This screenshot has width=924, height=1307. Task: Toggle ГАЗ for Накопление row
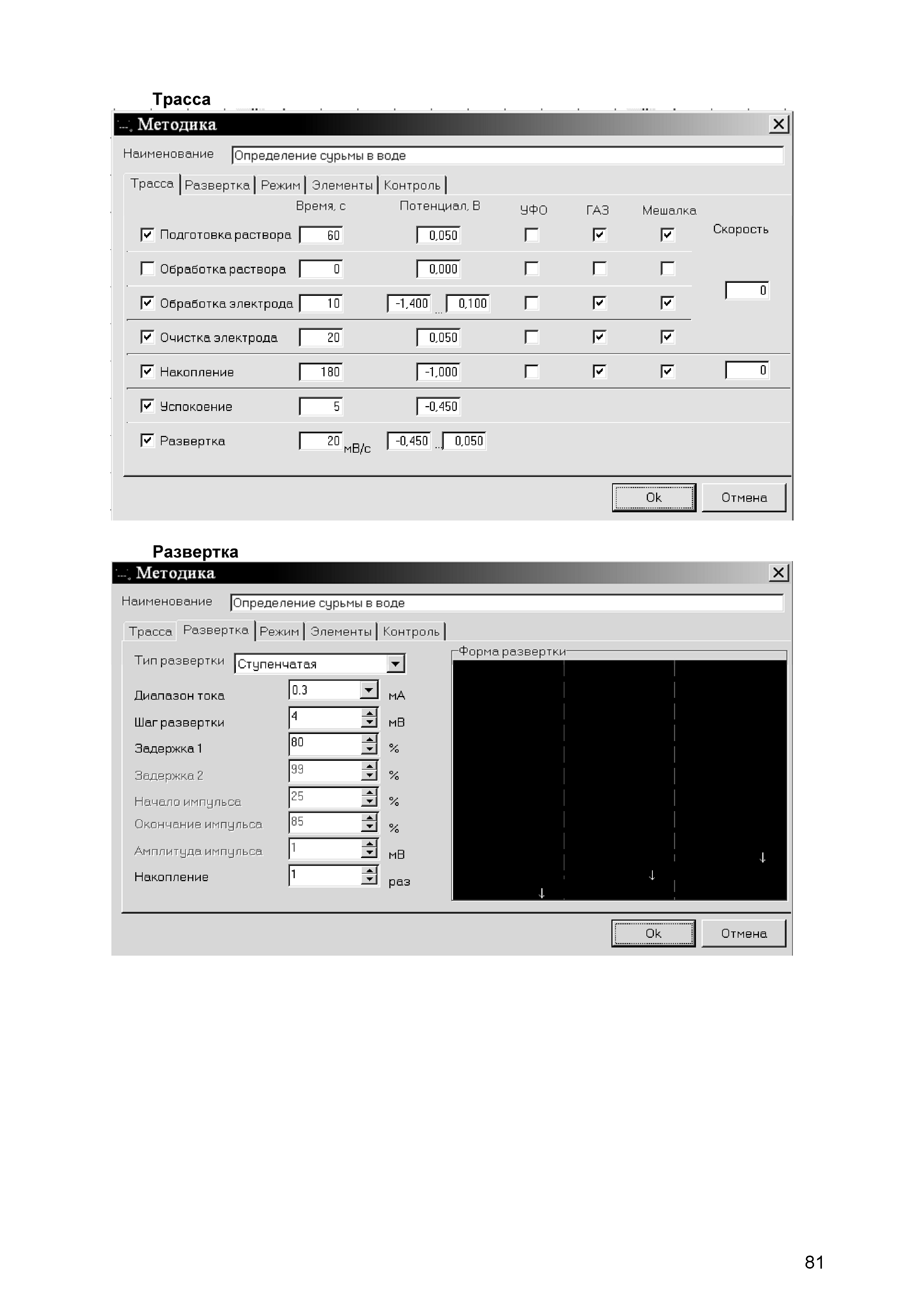(599, 372)
